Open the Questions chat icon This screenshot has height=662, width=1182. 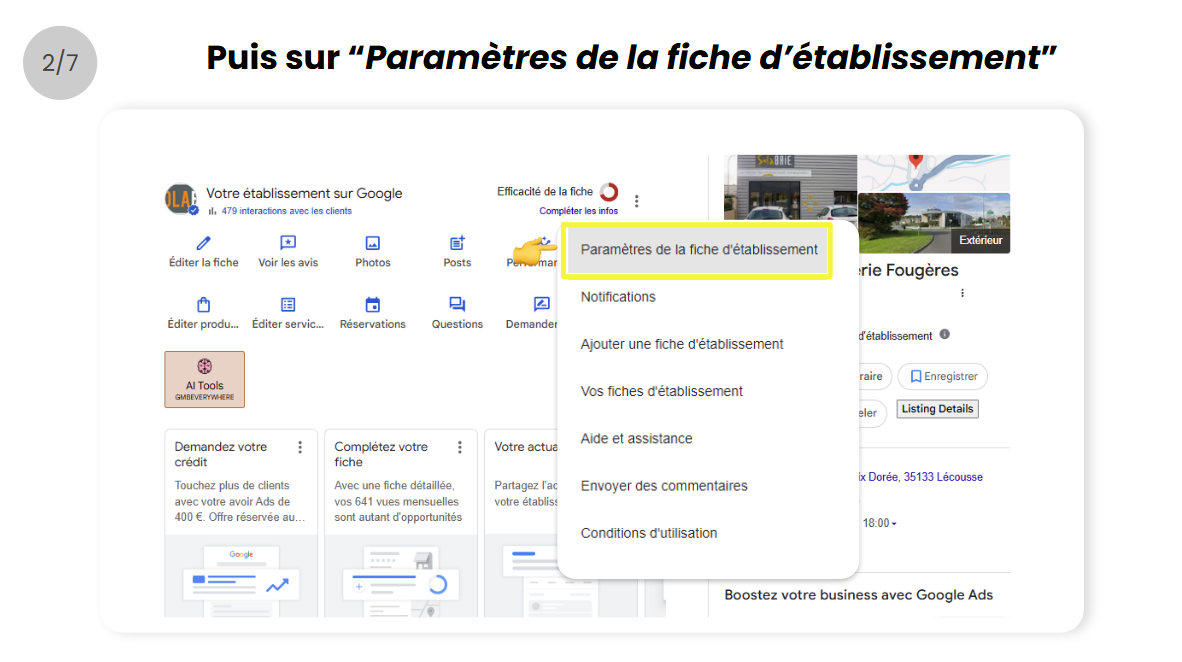click(x=457, y=305)
